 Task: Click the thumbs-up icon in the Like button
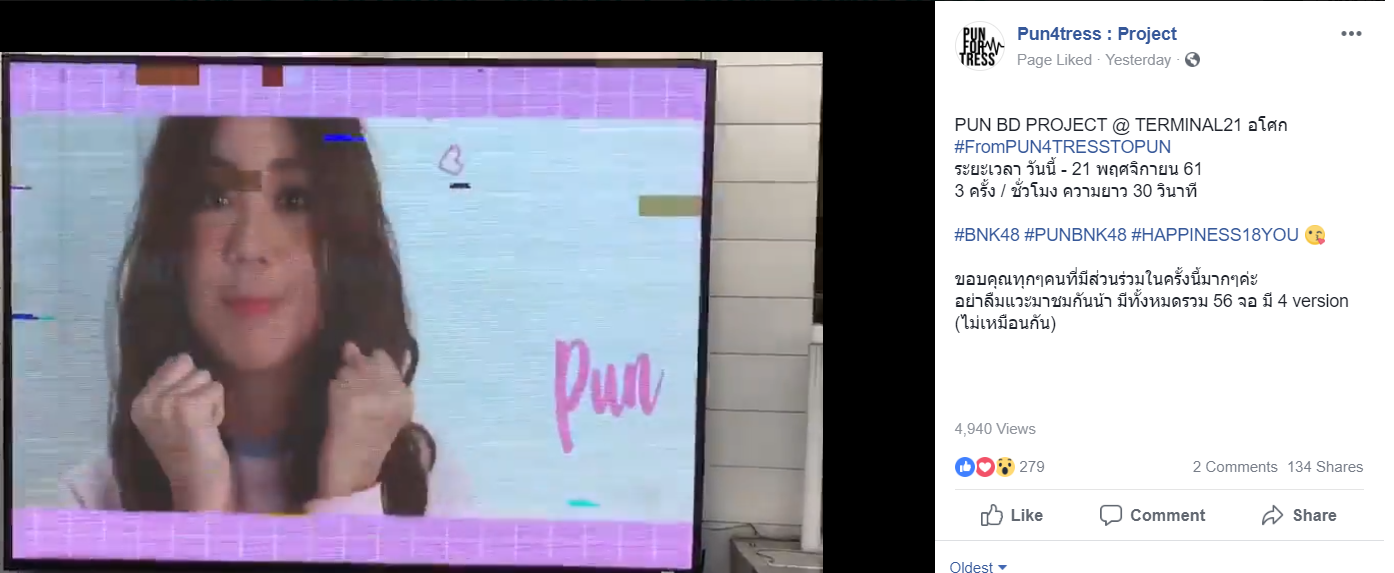pos(992,515)
